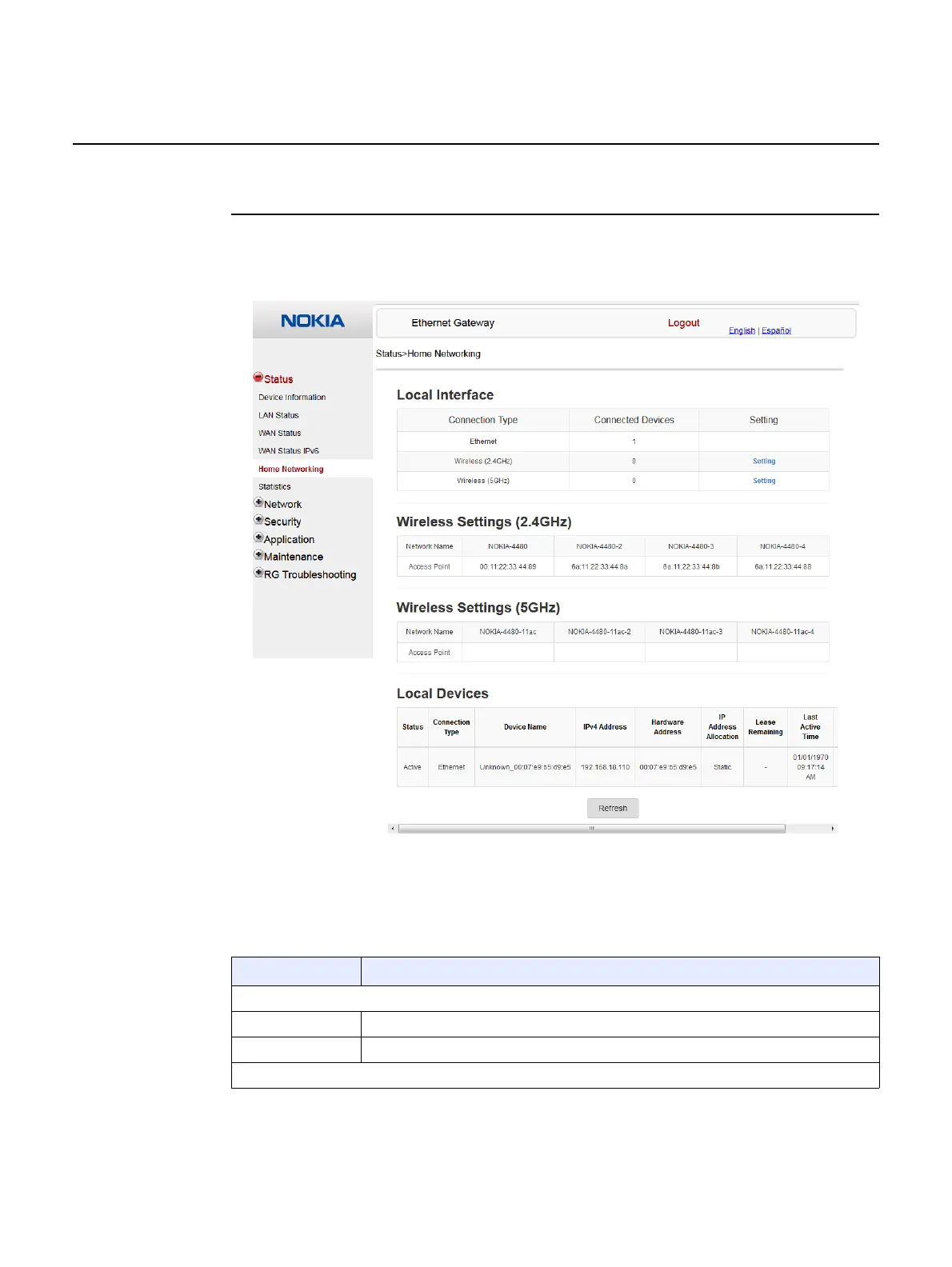952x1267 pixels.
Task: Open Device Information page
Action: click(292, 398)
